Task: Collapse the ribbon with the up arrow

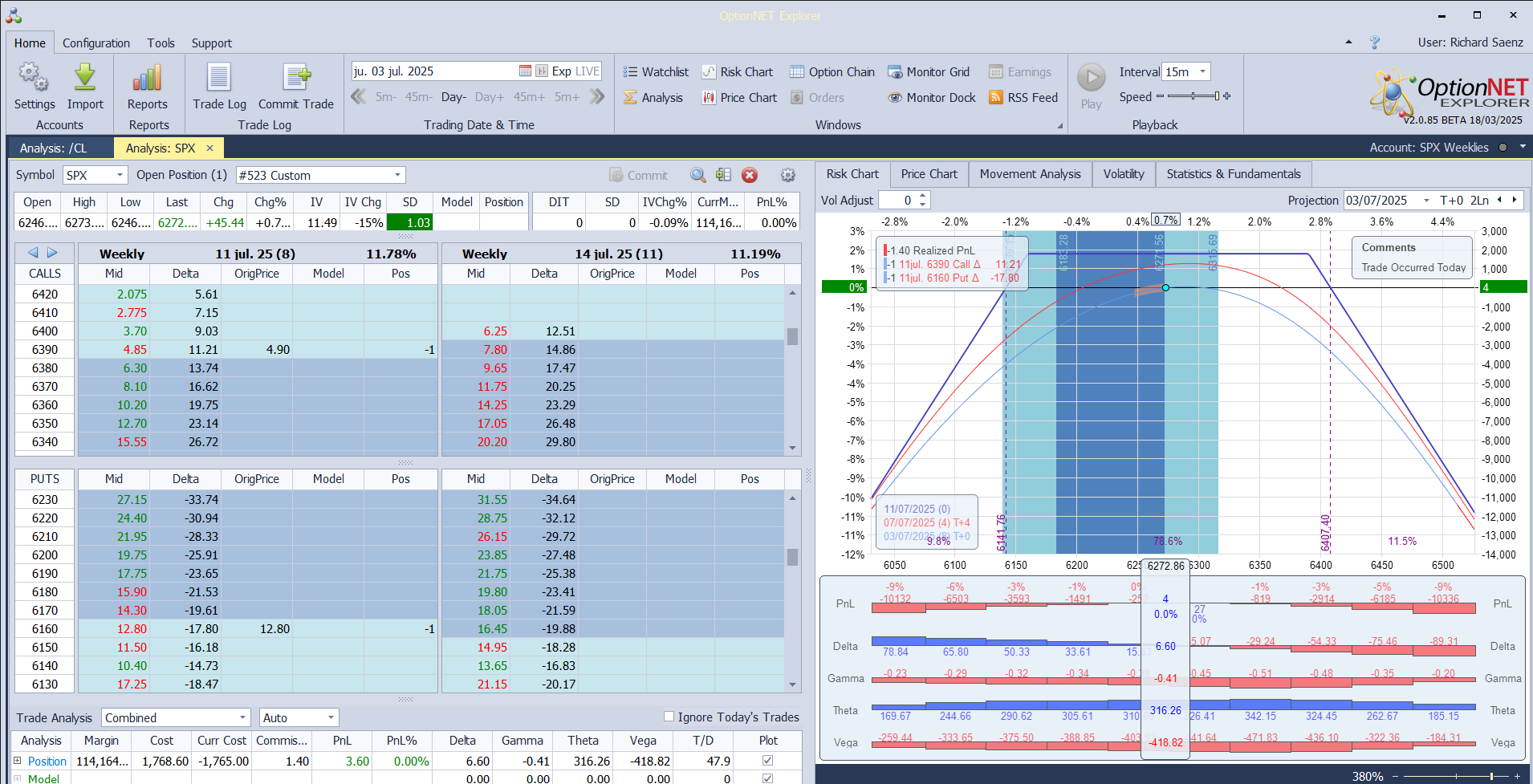Action: pyautogui.click(x=1348, y=43)
